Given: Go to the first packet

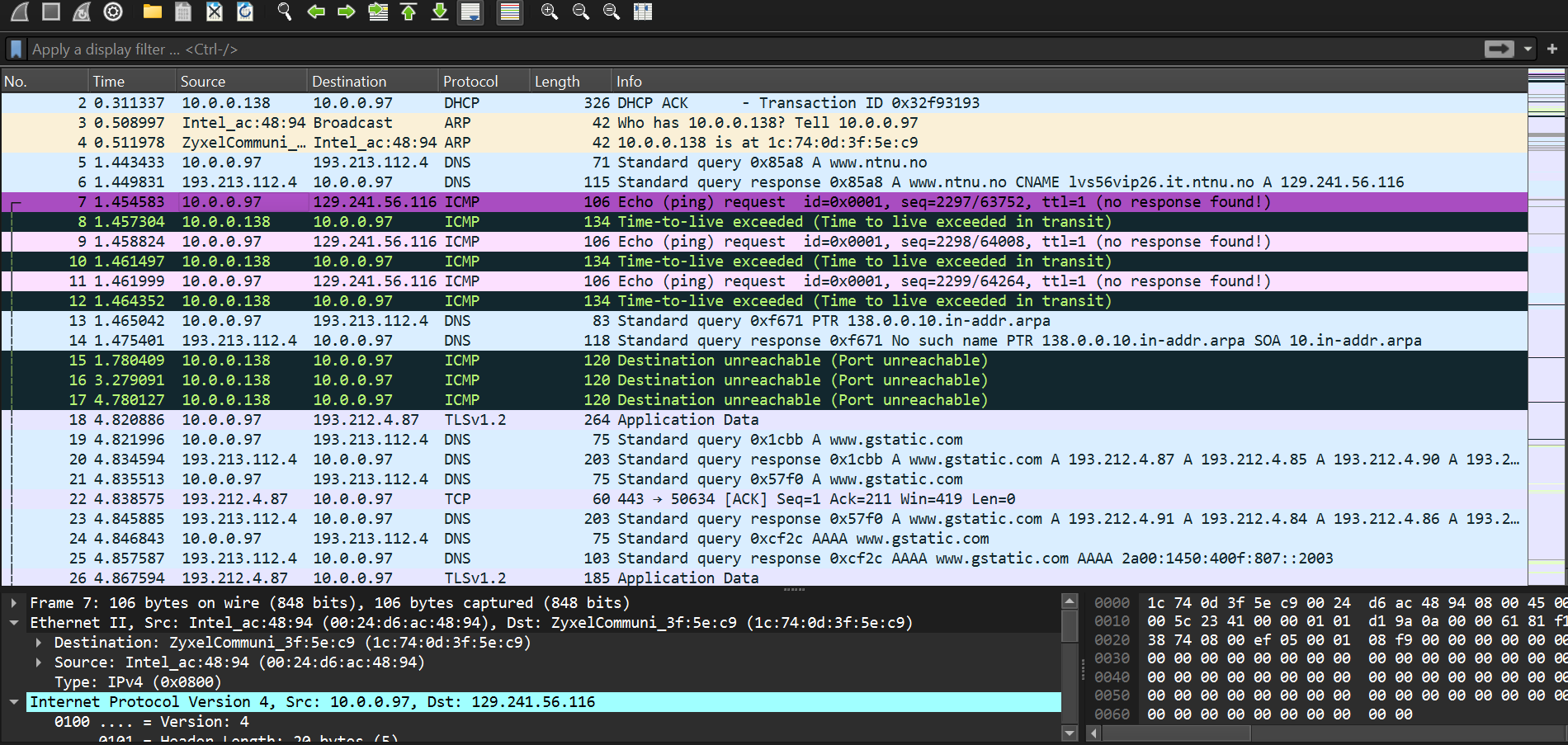Looking at the screenshot, I should (409, 12).
